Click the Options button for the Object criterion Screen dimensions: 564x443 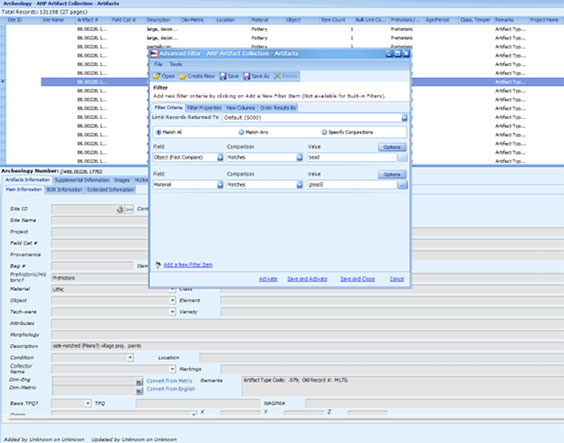392,147
